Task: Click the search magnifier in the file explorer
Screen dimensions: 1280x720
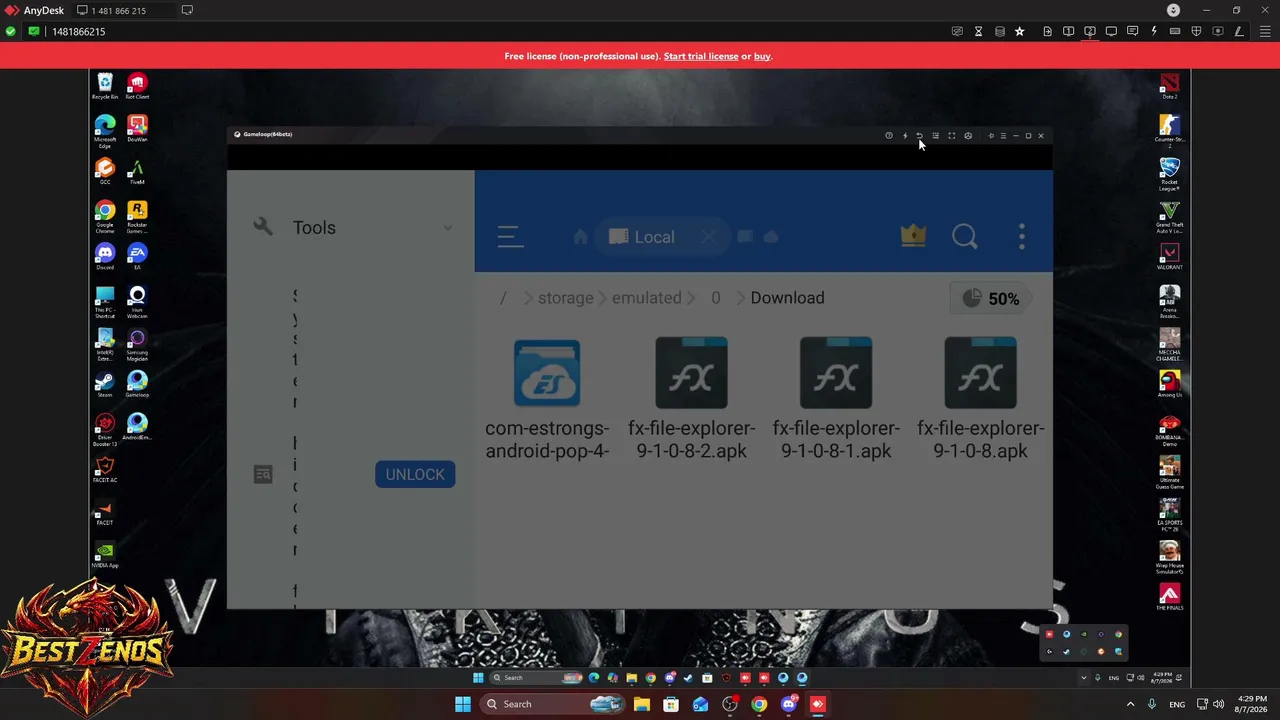Action: (965, 237)
